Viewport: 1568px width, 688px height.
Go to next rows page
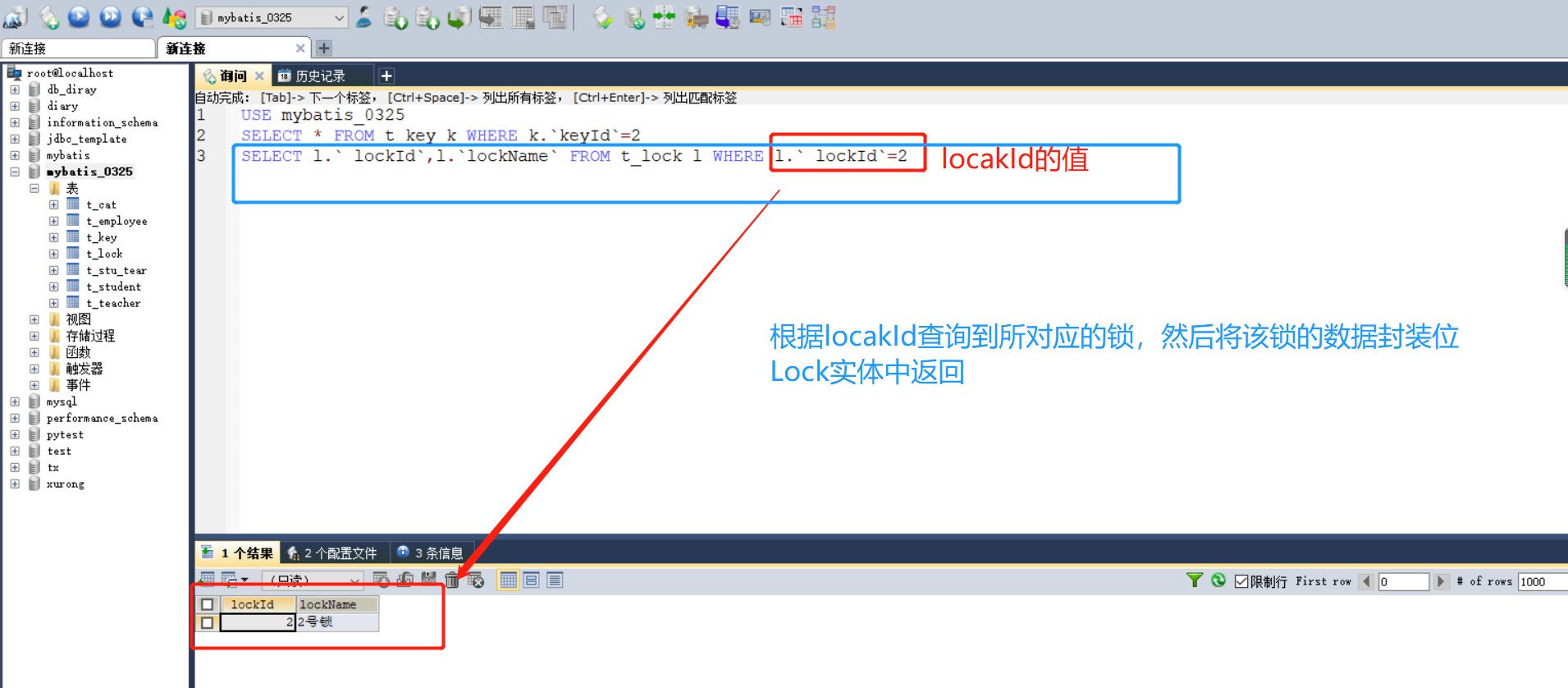(1440, 581)
